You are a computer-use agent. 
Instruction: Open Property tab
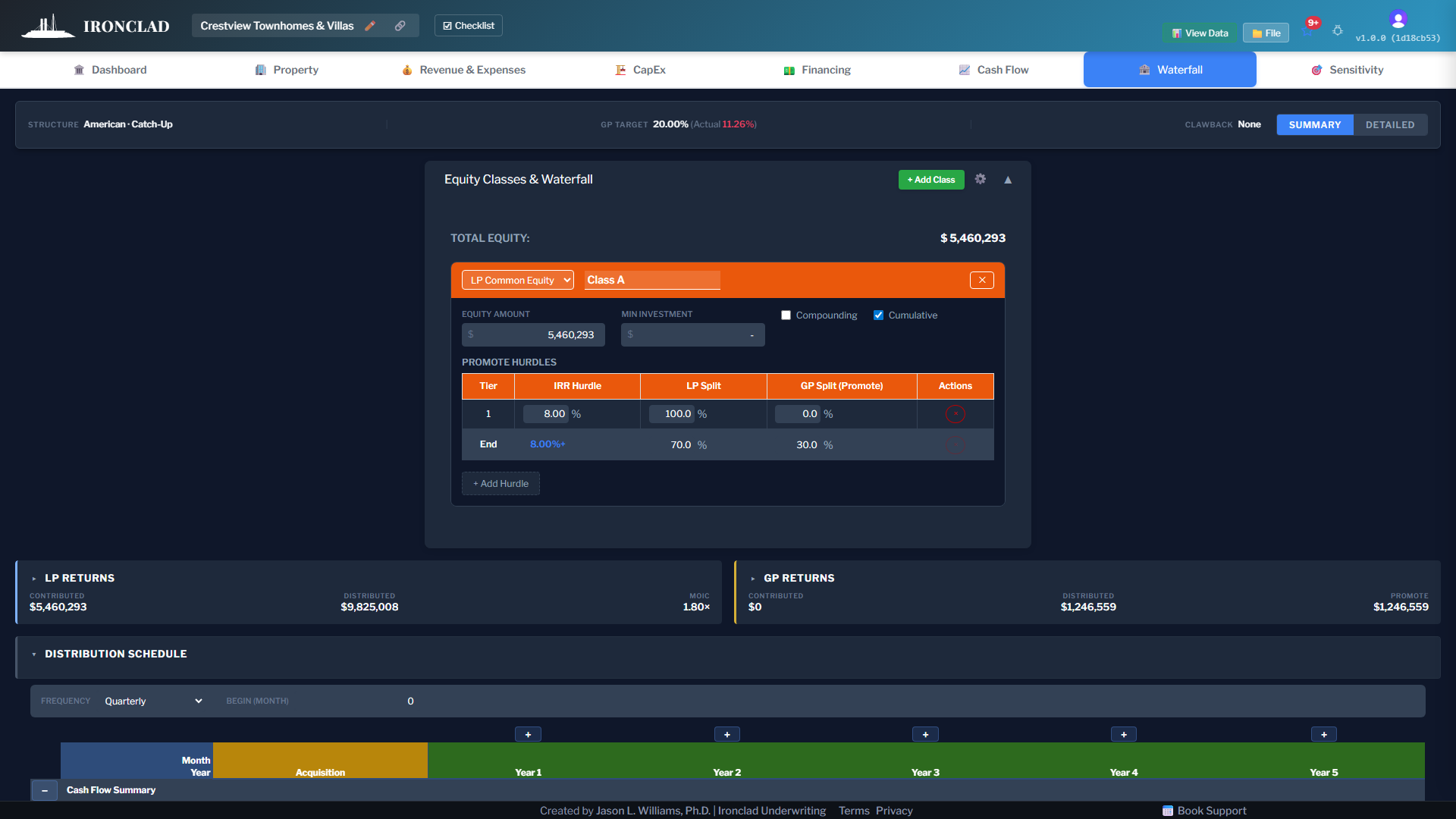point(287,70)
